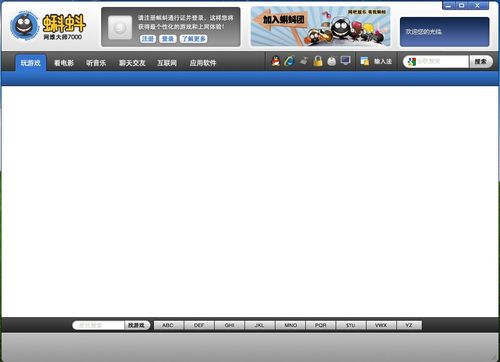This screenshot has height=362, width=500.
Task: Focus the game search field at bottom
Action: (x=99, y=325)
